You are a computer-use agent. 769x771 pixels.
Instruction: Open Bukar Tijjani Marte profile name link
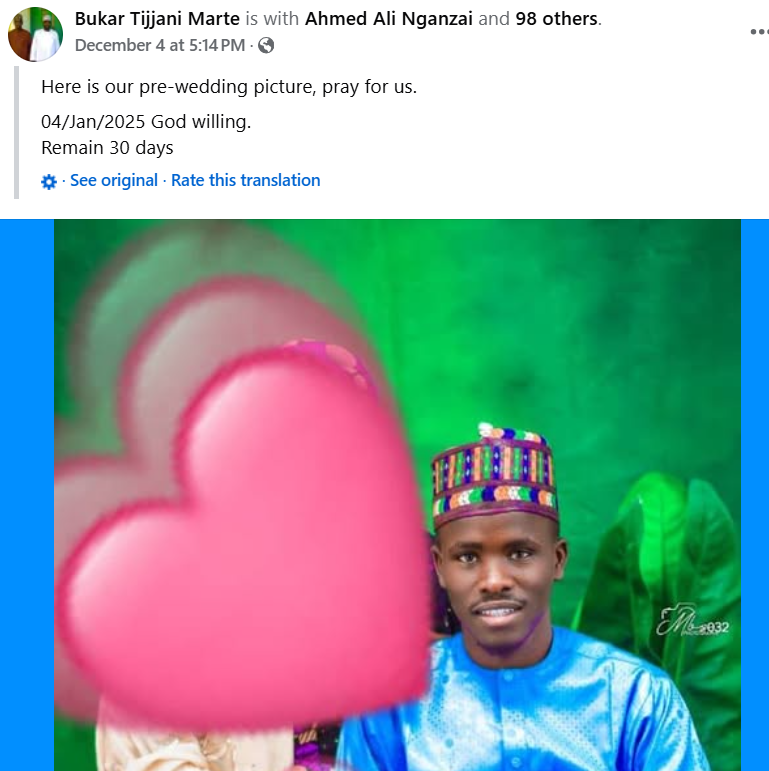pos(157,19)
